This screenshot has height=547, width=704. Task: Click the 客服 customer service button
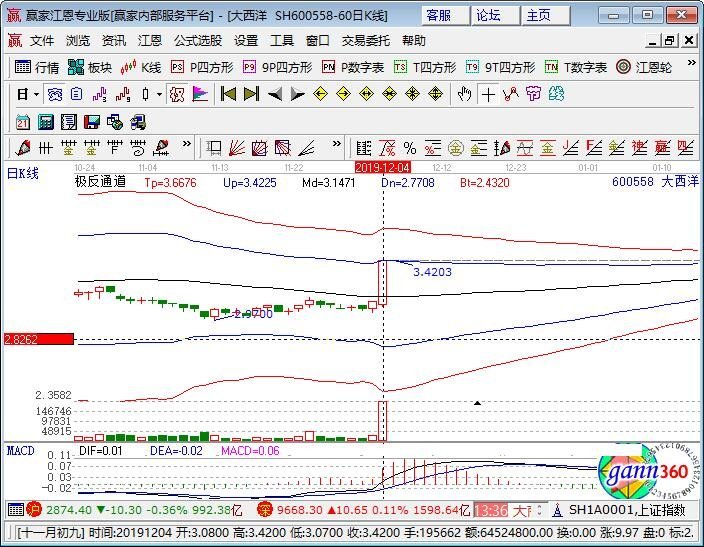(x=445, y=16)
